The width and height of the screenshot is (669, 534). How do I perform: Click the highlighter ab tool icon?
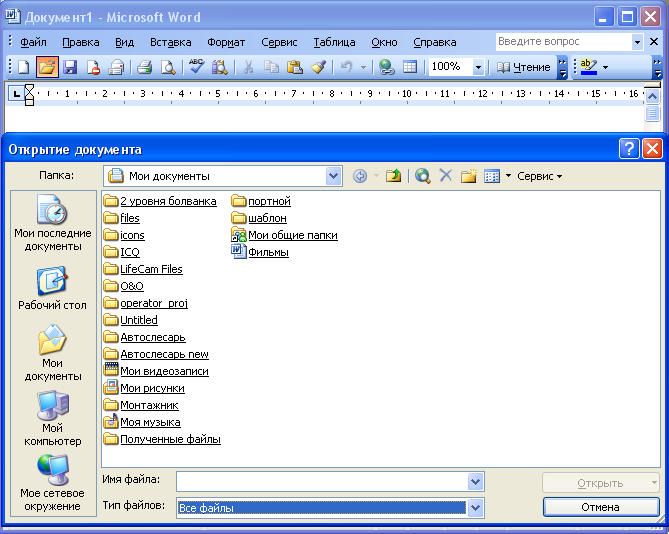coord(589,67)
